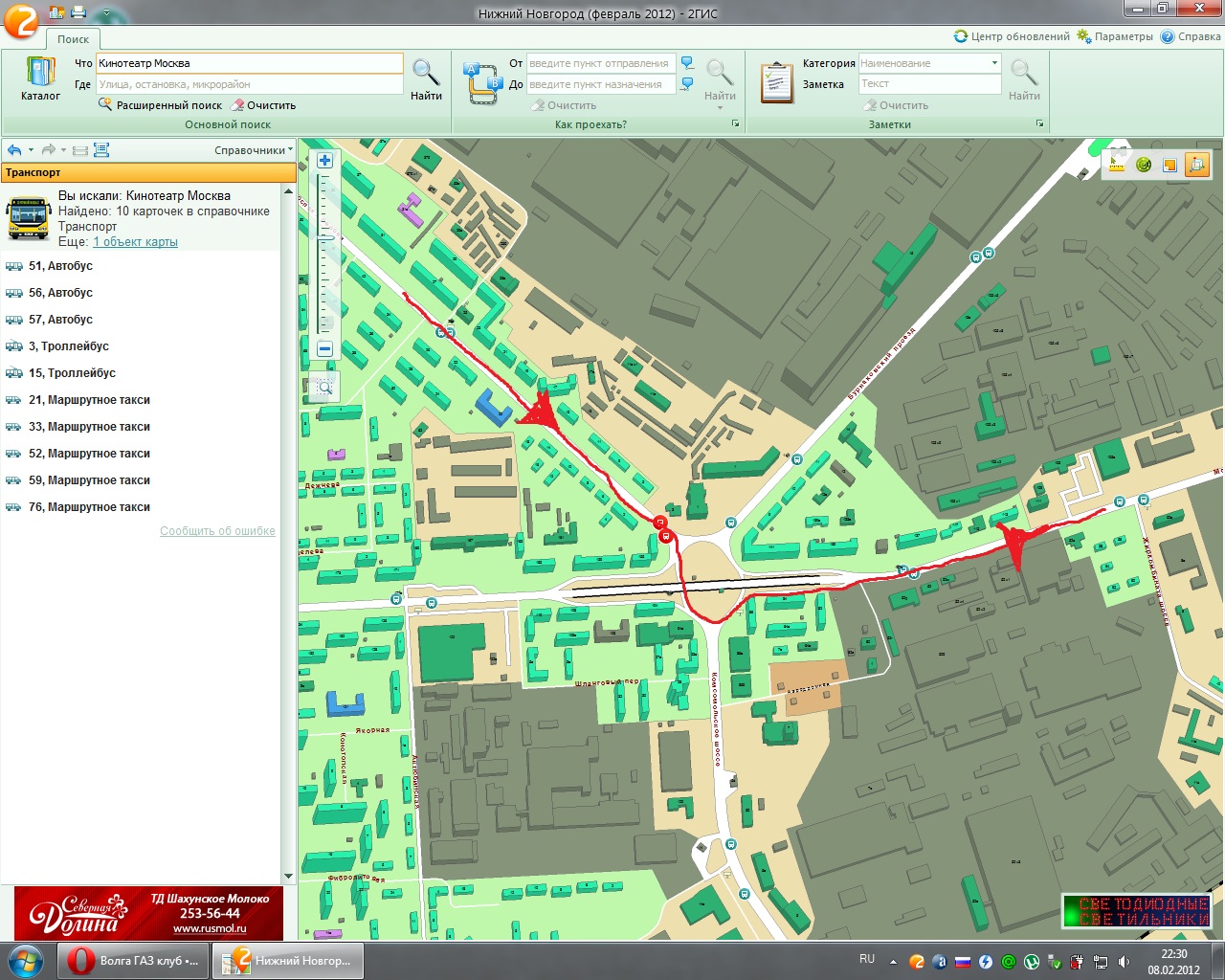Open Центр обновлений update center
Viewport: 1225px width, 980px height.
pos(1012,36)
